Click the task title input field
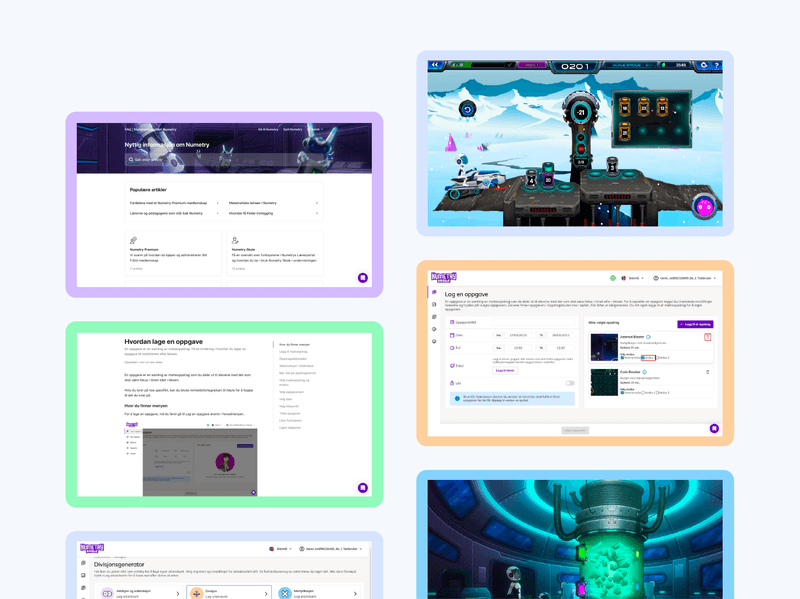Screen dimensions: 800x599 [534, 322]
